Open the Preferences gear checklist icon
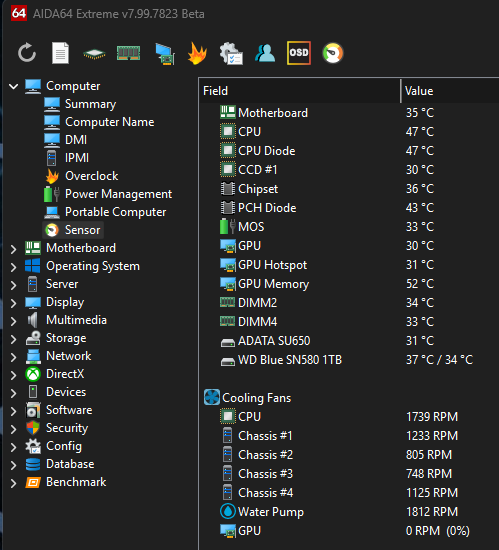The image size is (499, 550). click(231, 53)
